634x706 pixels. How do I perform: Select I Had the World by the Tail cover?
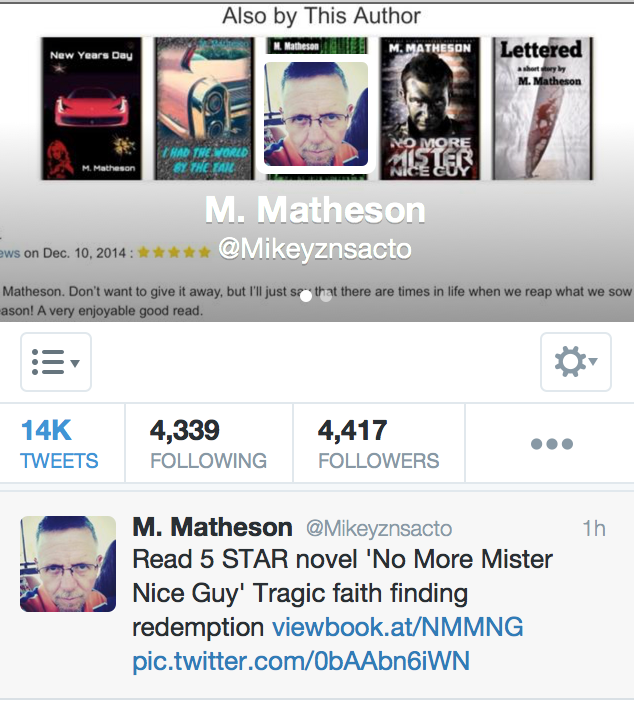[x=204, y=109]
